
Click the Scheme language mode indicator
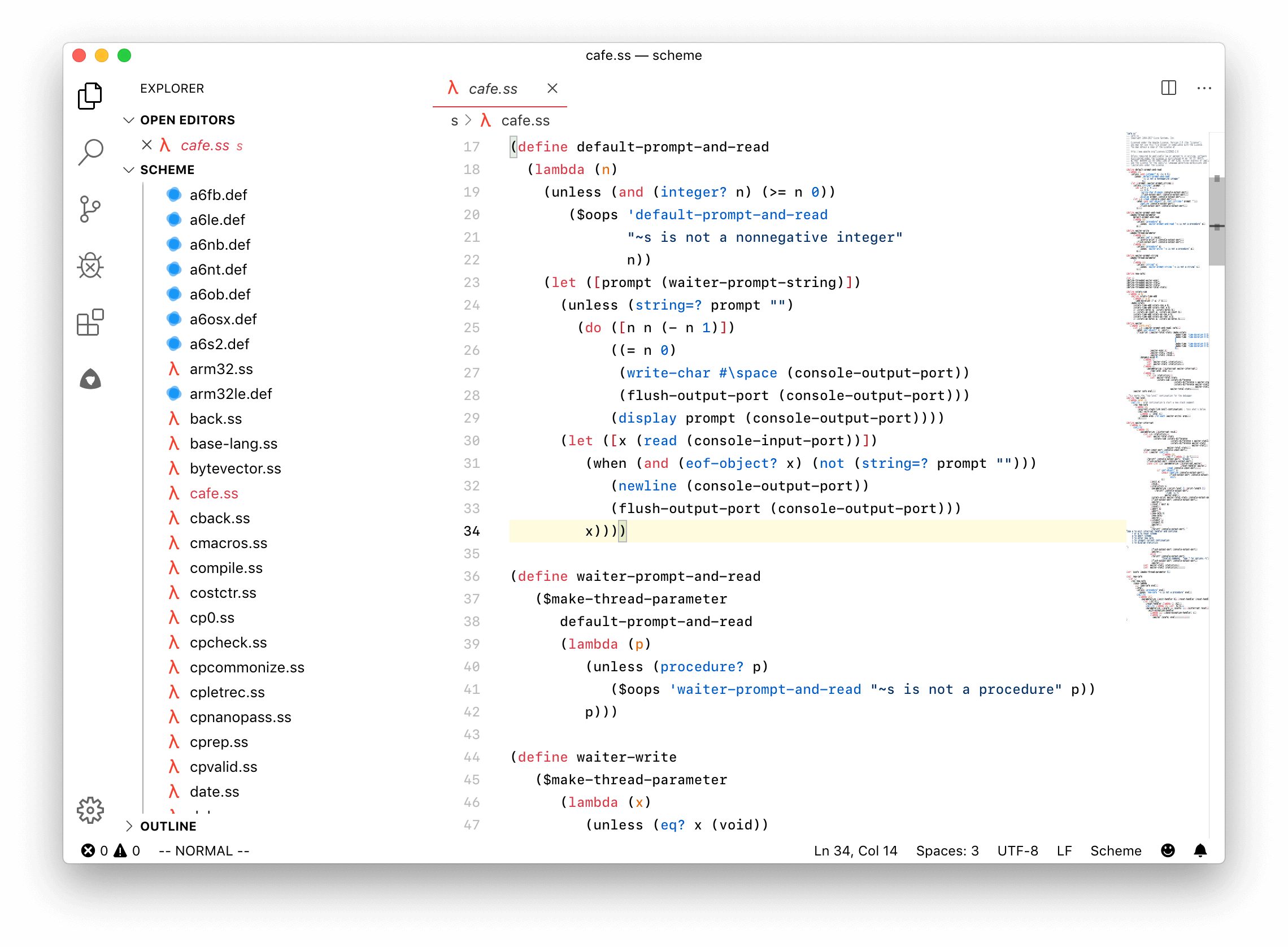click(1116, 851)
